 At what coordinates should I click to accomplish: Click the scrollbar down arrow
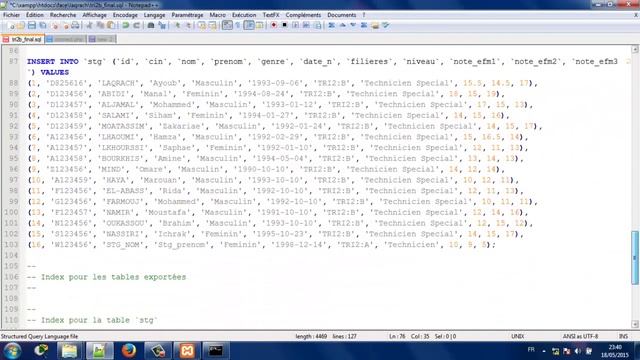pyautogui.click(x=635, y=324)
